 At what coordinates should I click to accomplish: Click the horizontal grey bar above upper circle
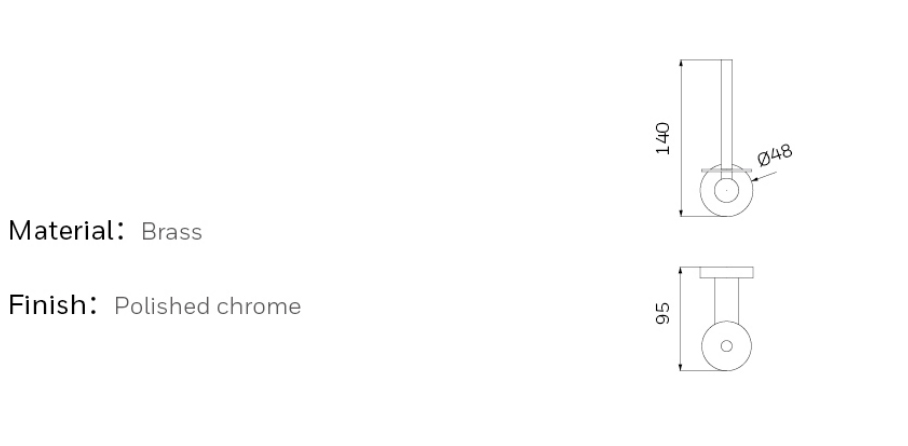[x=726, y=170]
